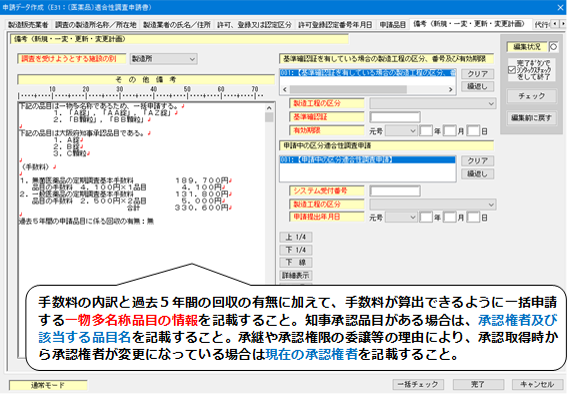Click the 下 1/4 button
Screen dimensions: 568x394
coord(296,250)
